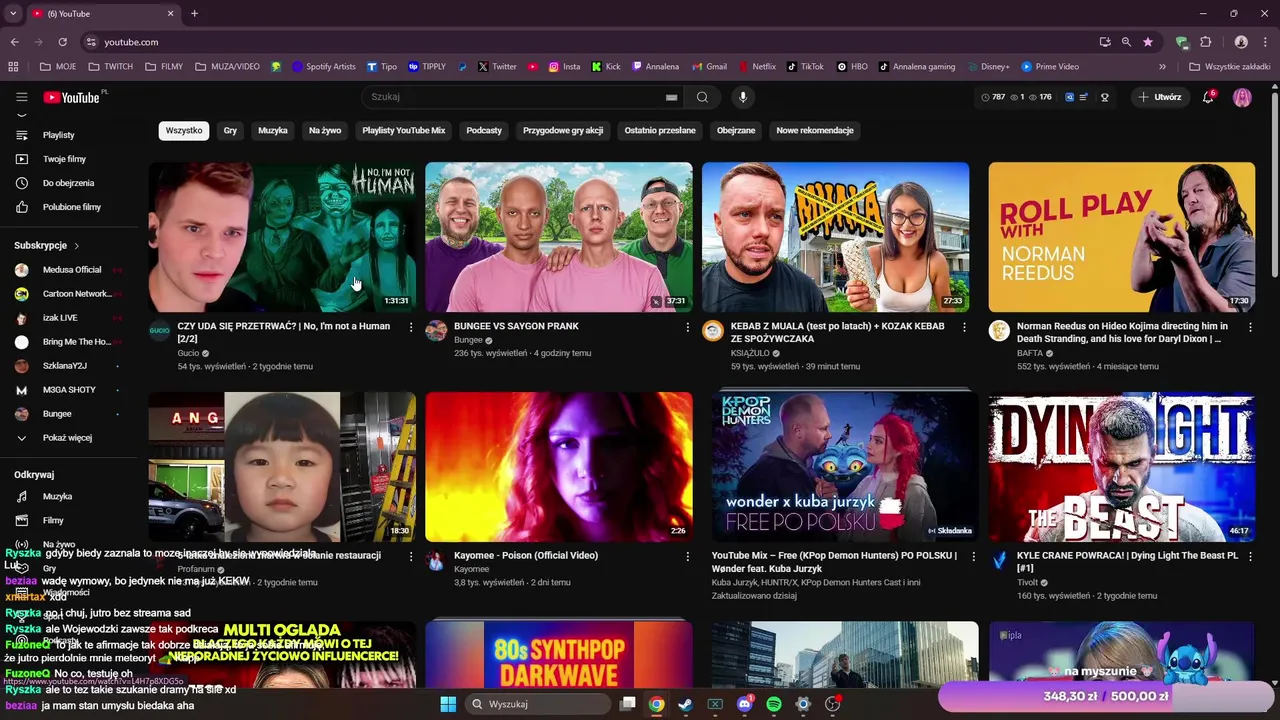Select the Gry filter chip

(230, 130)
